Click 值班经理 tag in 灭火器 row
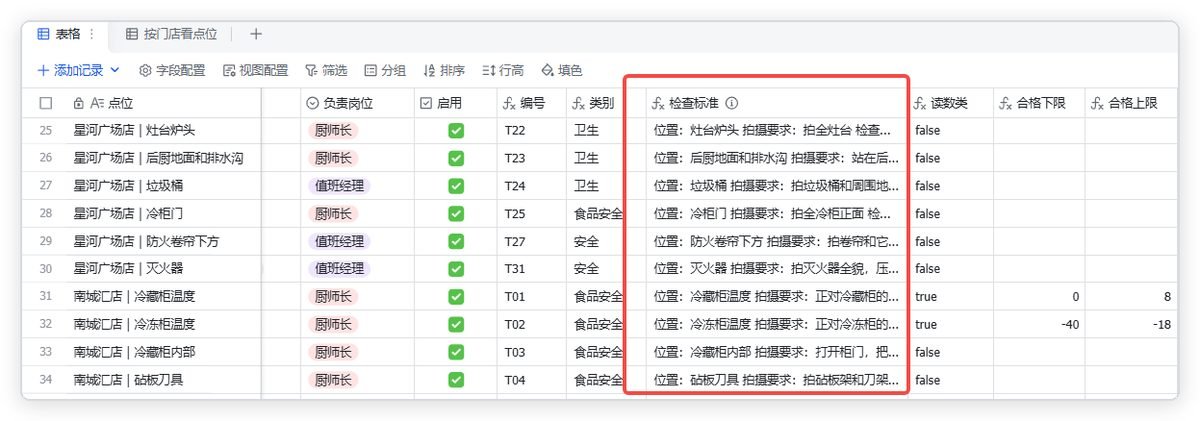 point(339,268)
